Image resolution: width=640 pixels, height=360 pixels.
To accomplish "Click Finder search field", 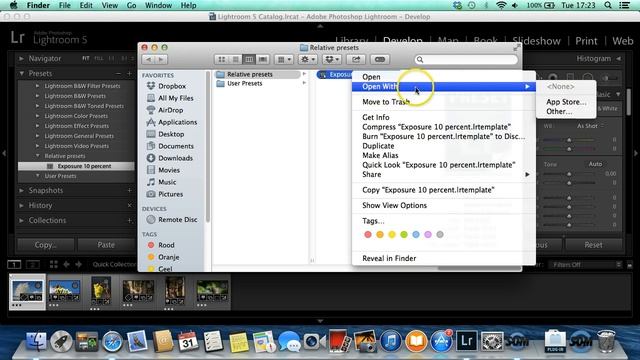I will click(x=466, y=60).
